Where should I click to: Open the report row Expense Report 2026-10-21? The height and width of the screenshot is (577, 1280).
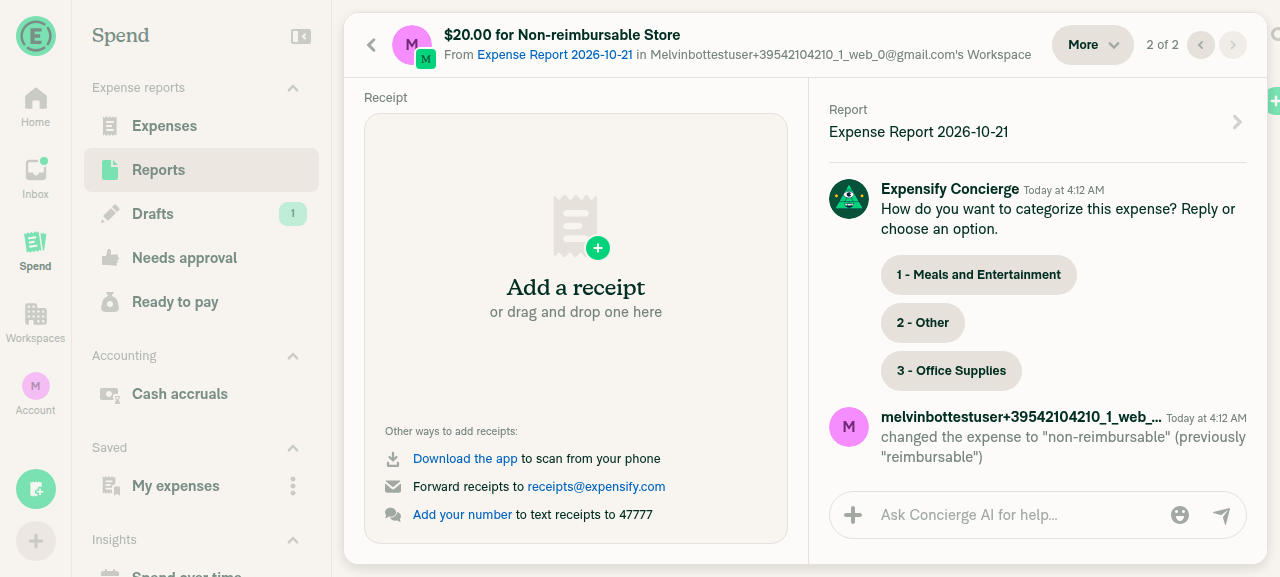(x=1037, y=122)
